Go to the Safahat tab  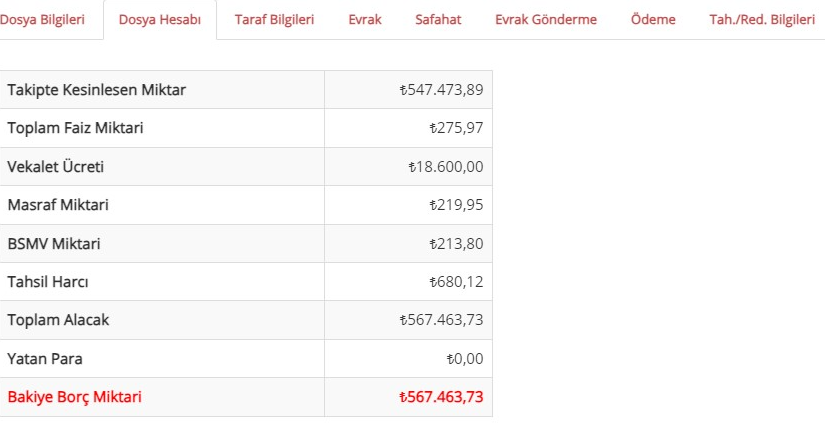coord(438,20)
